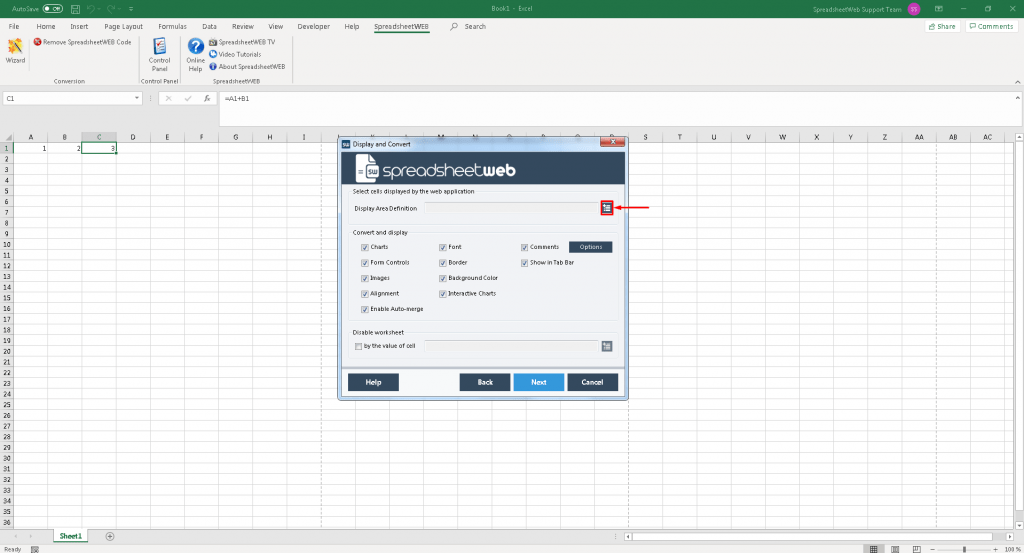The image size is (1024, 553).
Task: Click the Redo icon
Action: (111, 9)
